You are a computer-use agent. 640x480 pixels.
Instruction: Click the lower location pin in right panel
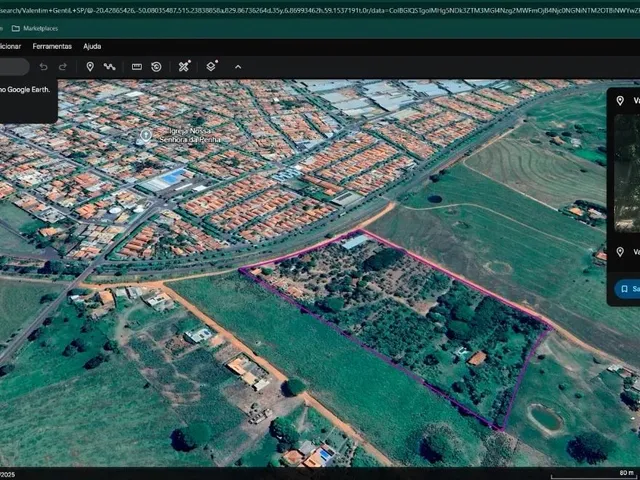[x=620, y=252]
